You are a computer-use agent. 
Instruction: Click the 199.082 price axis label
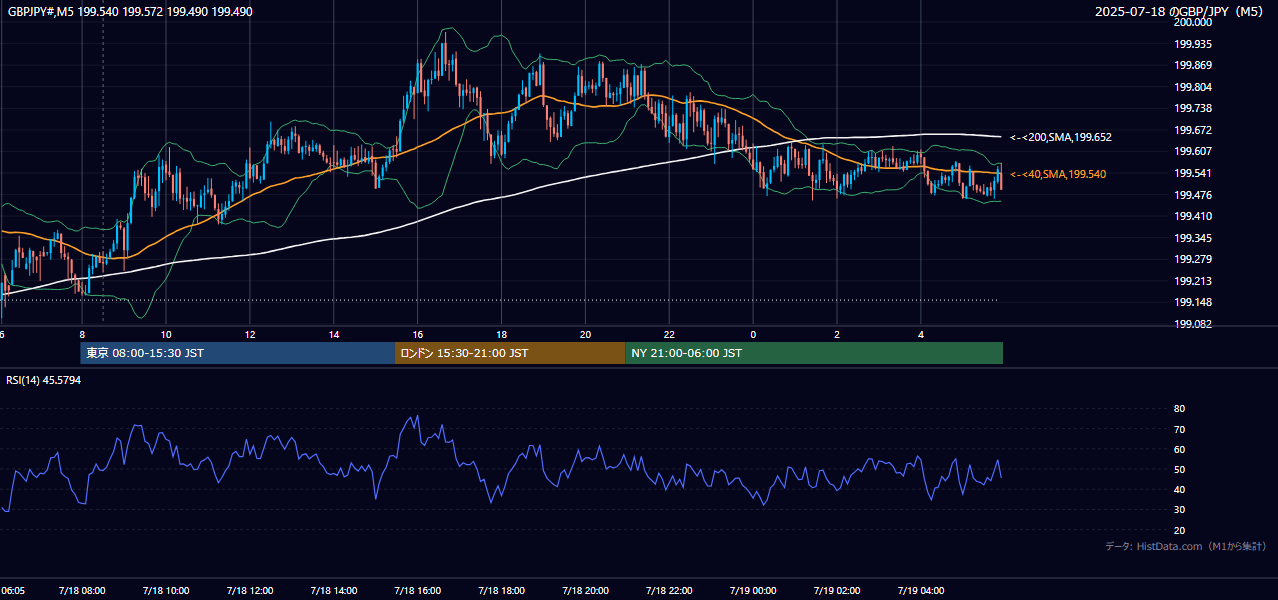pyautogui.click(x=1195, y=324)
